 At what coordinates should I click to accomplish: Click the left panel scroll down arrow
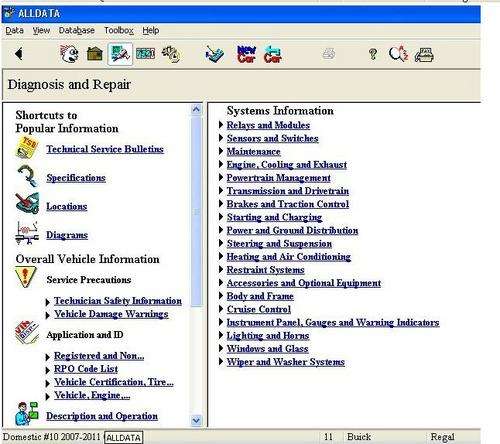[196, 420]
